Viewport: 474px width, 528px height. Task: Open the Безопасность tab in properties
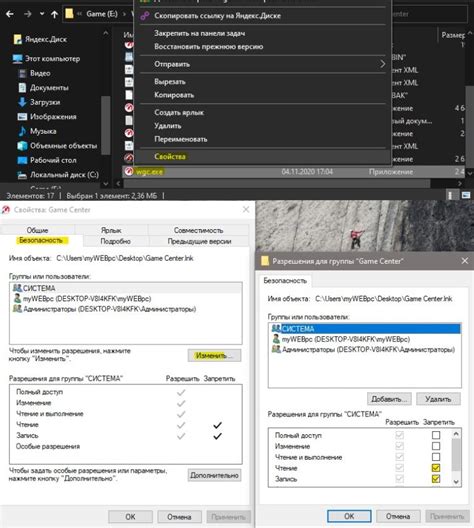coord(41,240)
